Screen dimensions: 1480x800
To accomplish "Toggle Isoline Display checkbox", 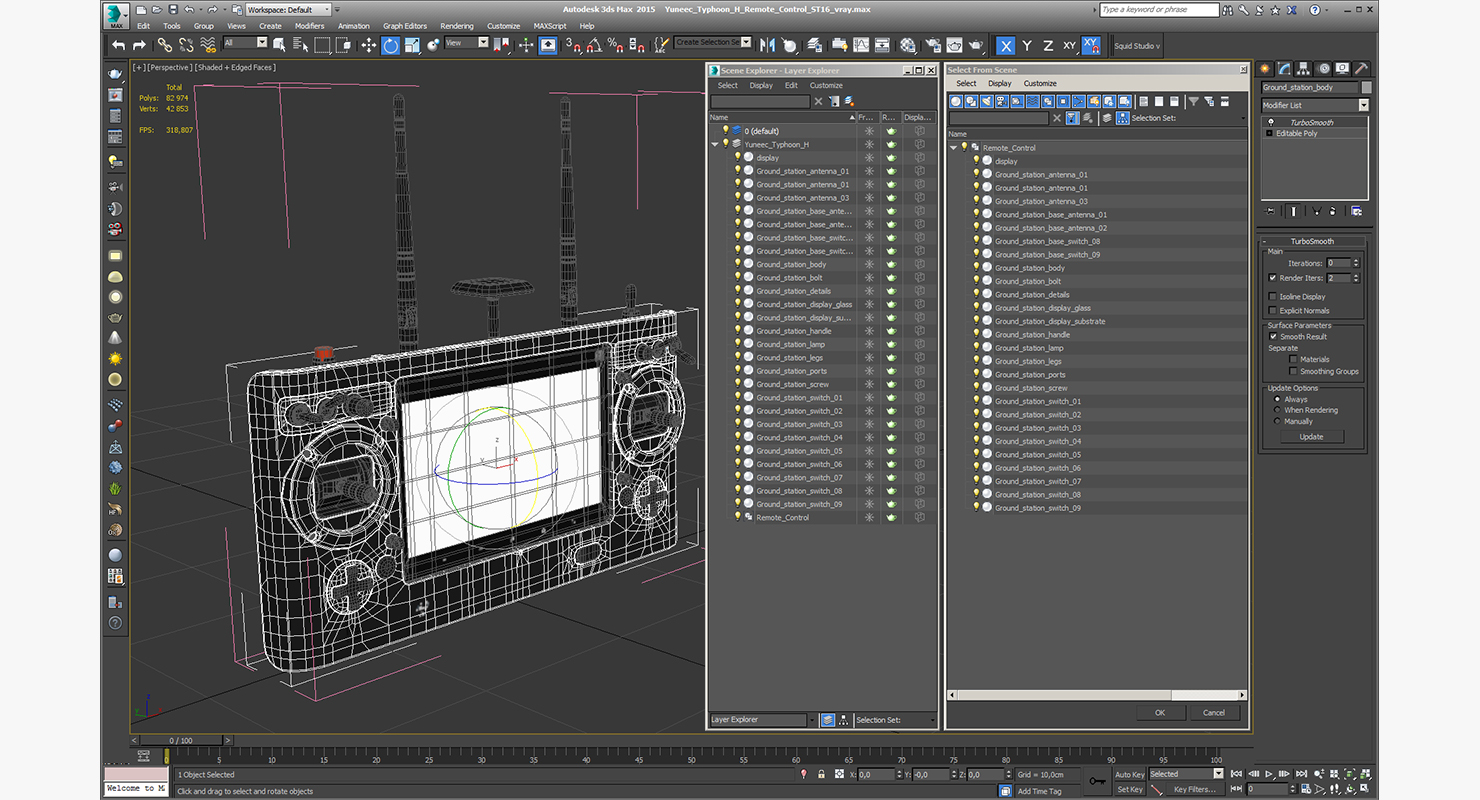I will click(x=1272, y=296).
